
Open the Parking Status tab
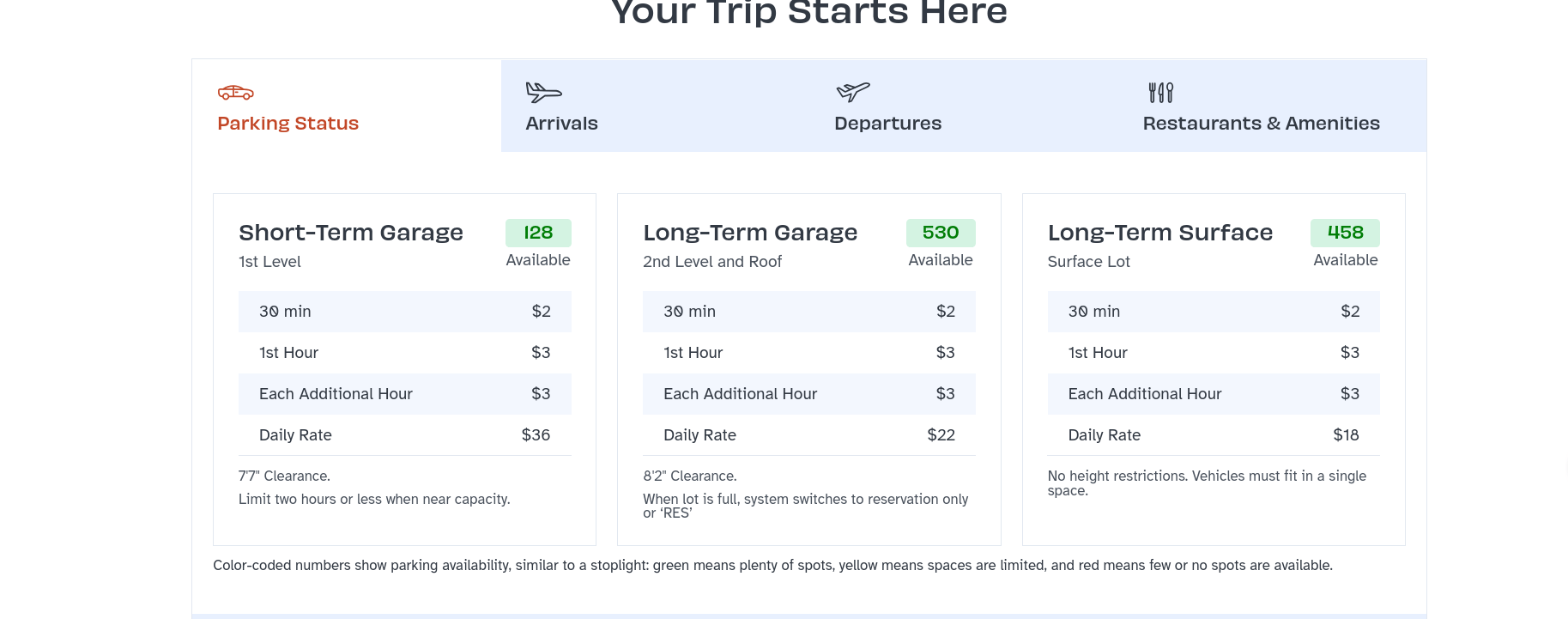tap(288, 124)
